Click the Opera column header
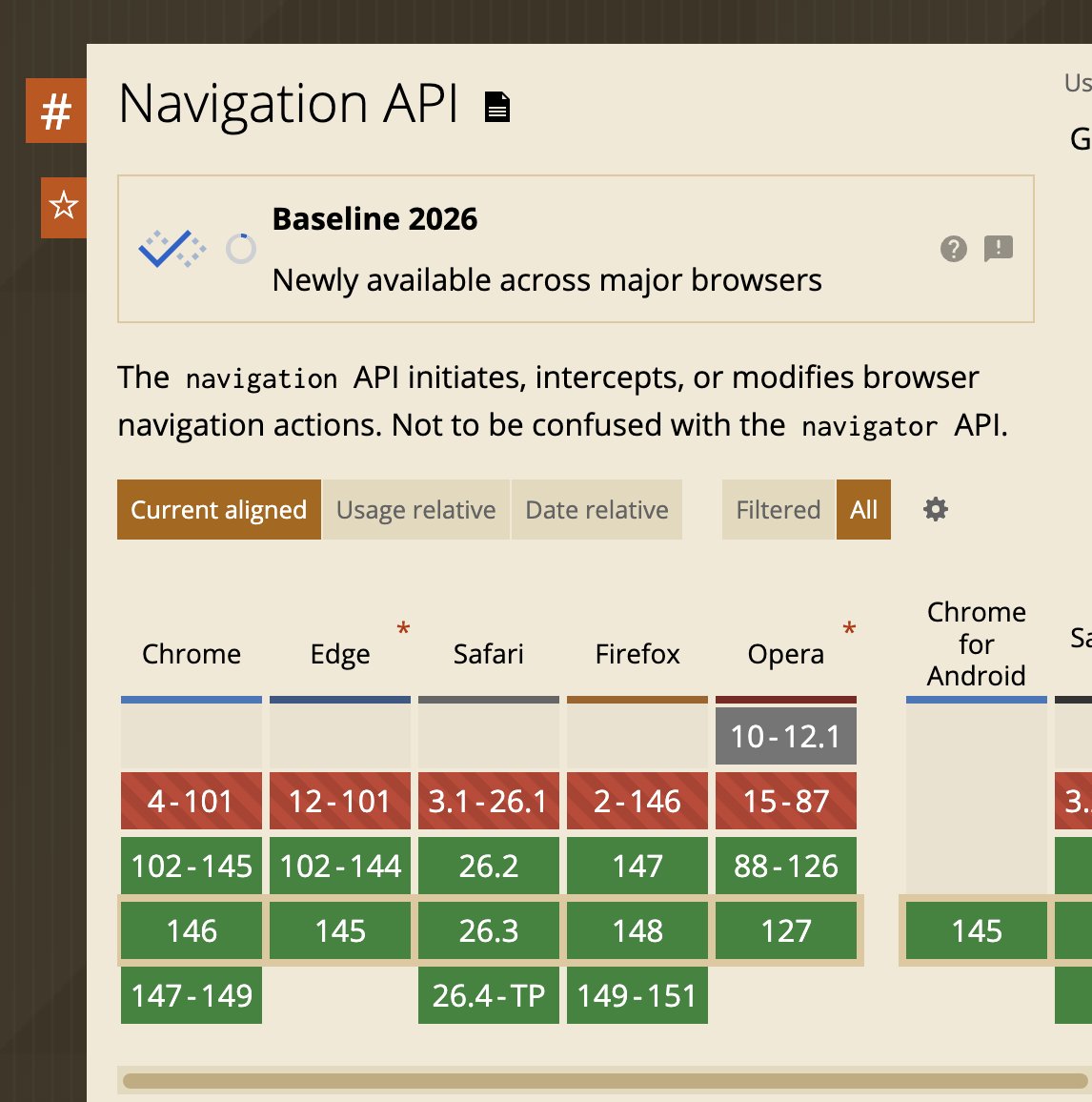Screen dimensions: 1092x1102 [x=785, y=654]
